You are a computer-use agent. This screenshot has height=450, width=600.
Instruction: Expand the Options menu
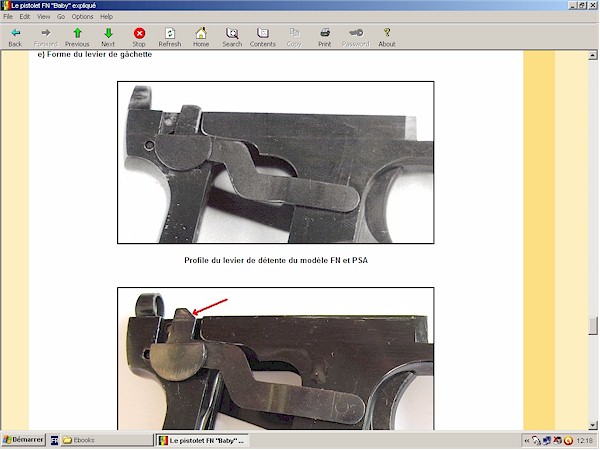pyautogui.click(x=83, y=17)
